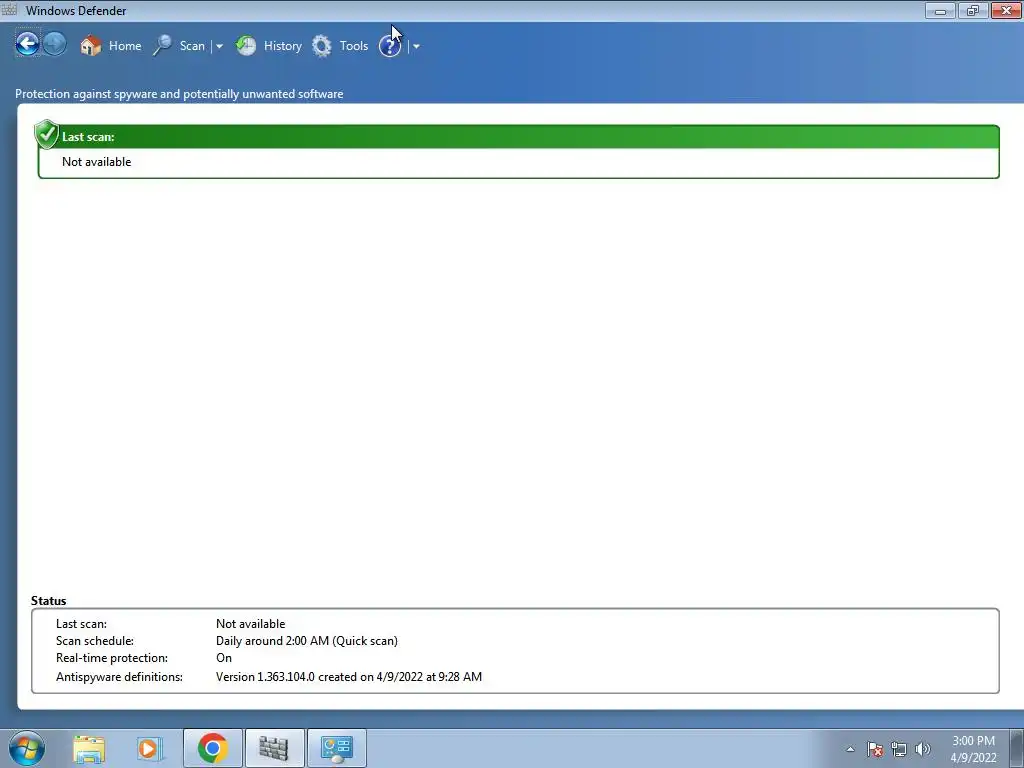Click the Windows Defender title bar icon

[9, 10]
